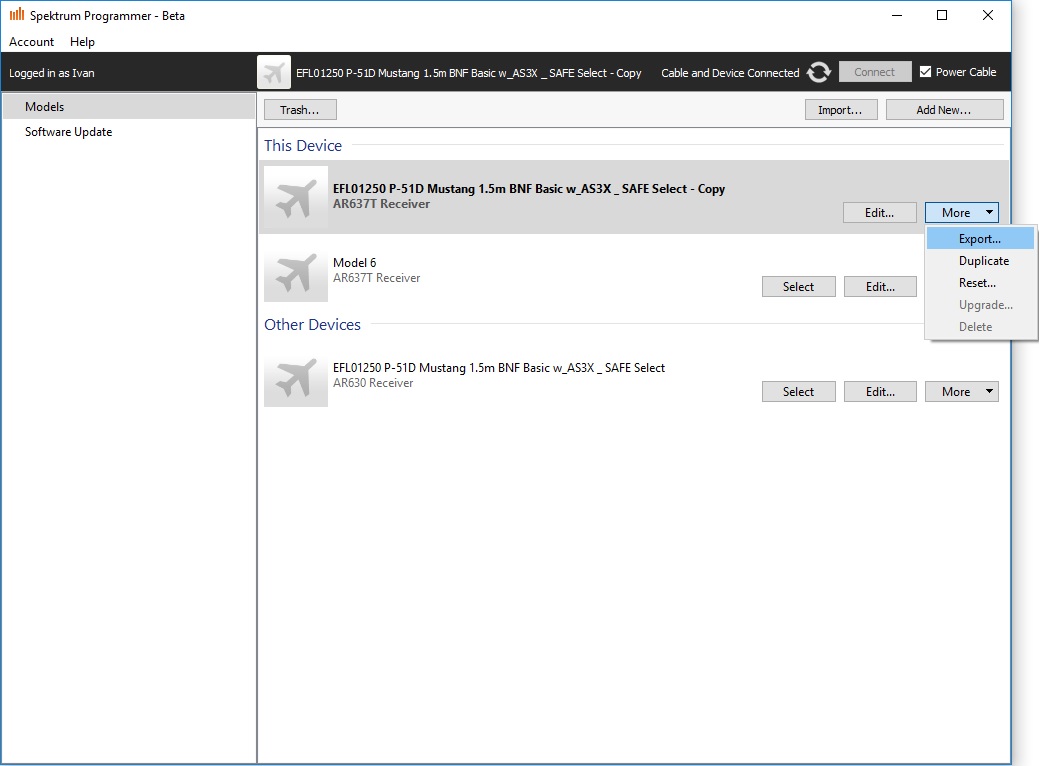
Task: Click the refresh connection arrows icon
Action: point(819,72)
